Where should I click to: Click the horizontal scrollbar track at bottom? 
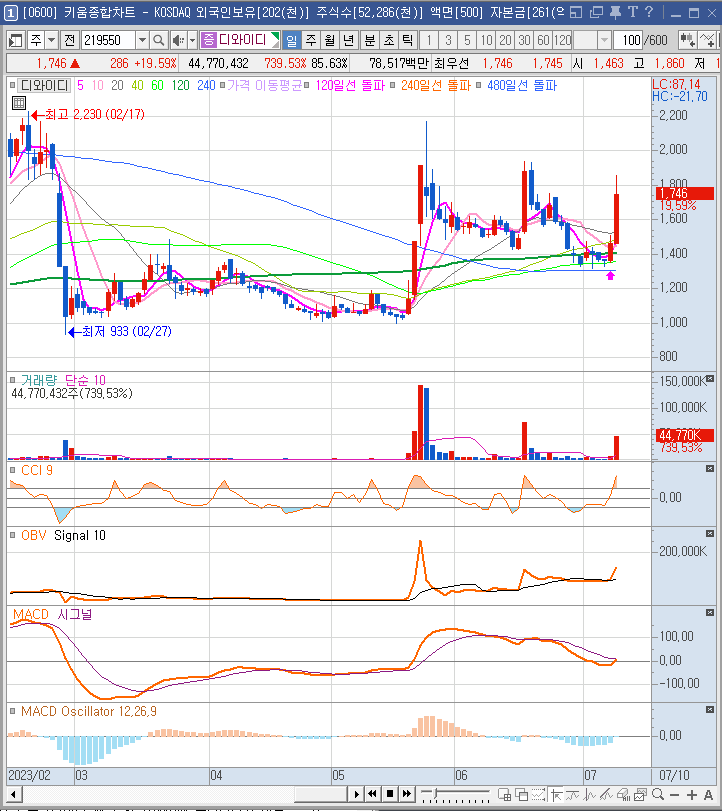[x=185, y=794]
